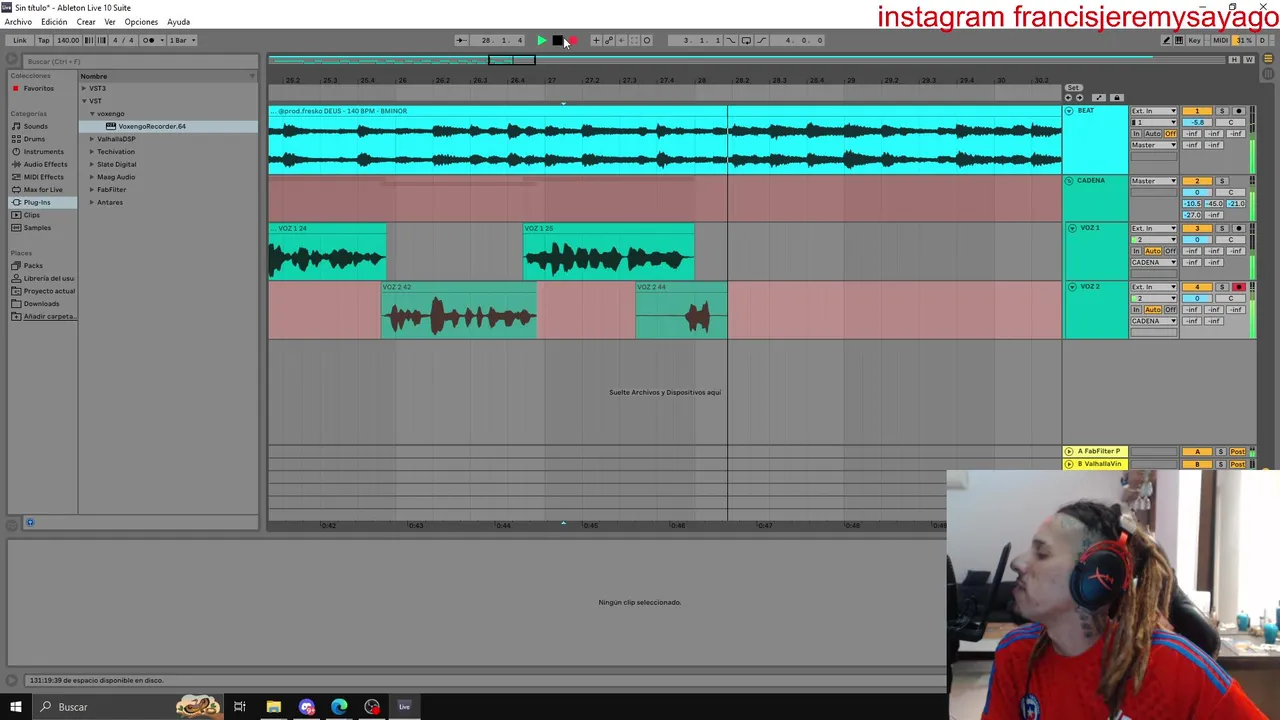Collapse the VST folder
The height and width of the screenshot is (720, 1280).
pos(84,101)
